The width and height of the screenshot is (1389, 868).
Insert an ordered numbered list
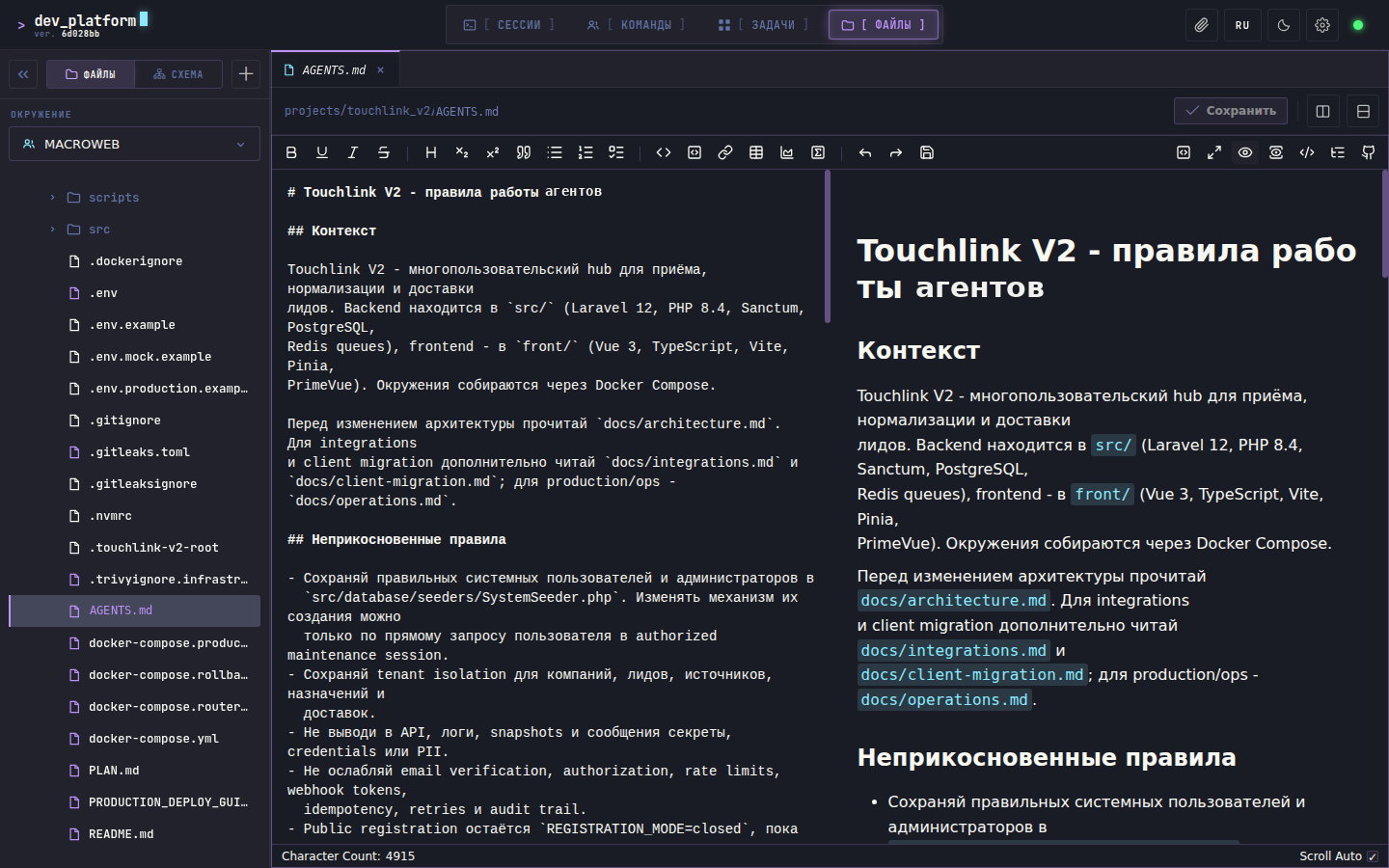(x=586, y=152)
